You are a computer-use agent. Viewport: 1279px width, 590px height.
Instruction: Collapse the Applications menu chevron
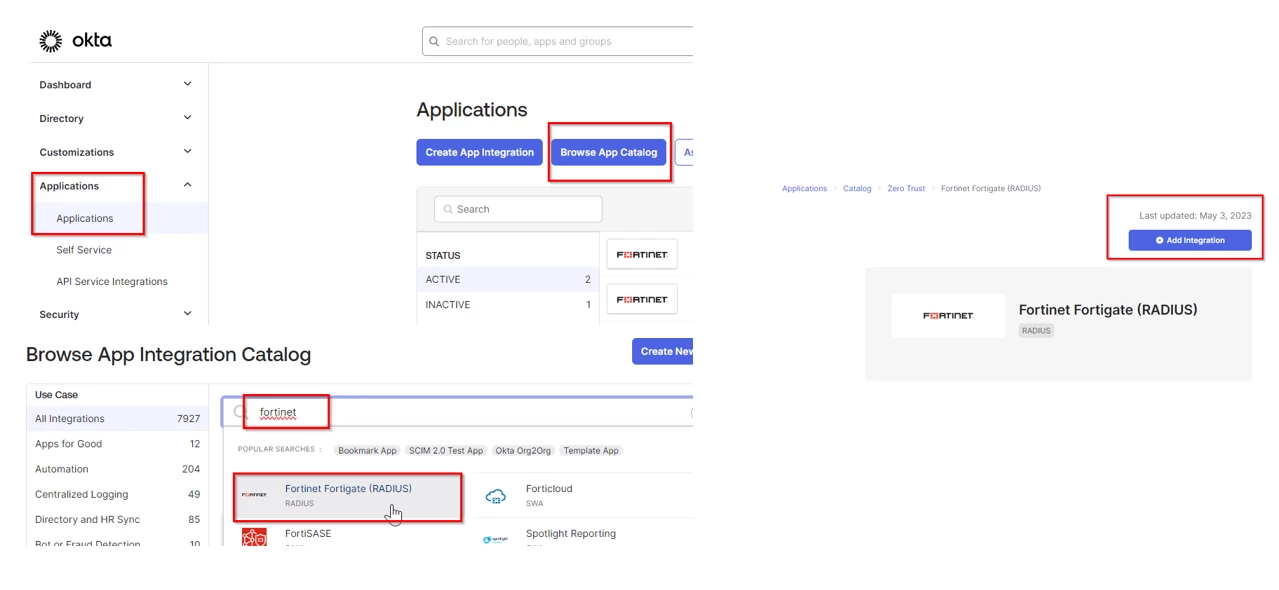point(187,185)
